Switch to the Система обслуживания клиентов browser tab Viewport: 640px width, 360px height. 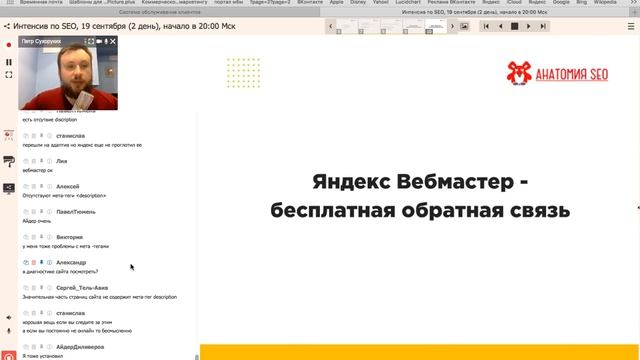(160, 12)
